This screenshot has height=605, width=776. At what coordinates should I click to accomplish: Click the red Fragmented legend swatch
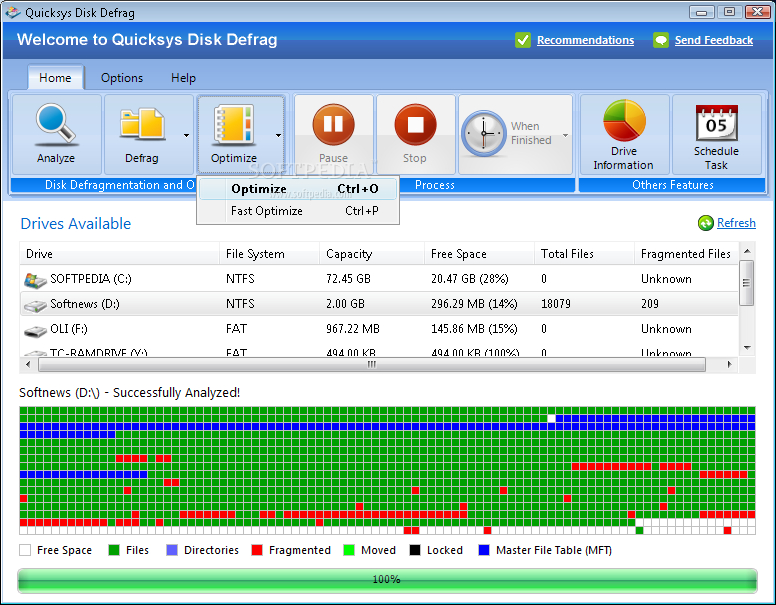click(x=257, y=550)
